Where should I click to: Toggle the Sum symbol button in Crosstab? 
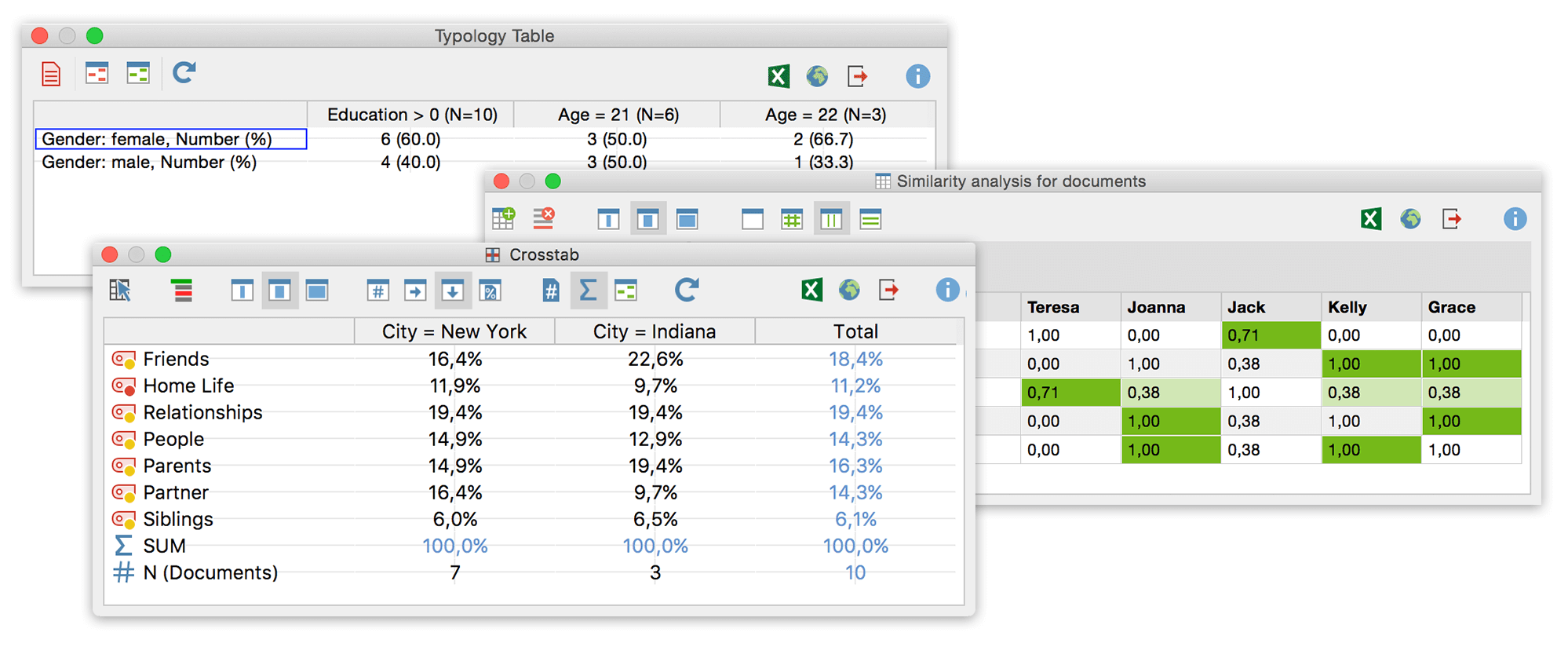point(588,291)
